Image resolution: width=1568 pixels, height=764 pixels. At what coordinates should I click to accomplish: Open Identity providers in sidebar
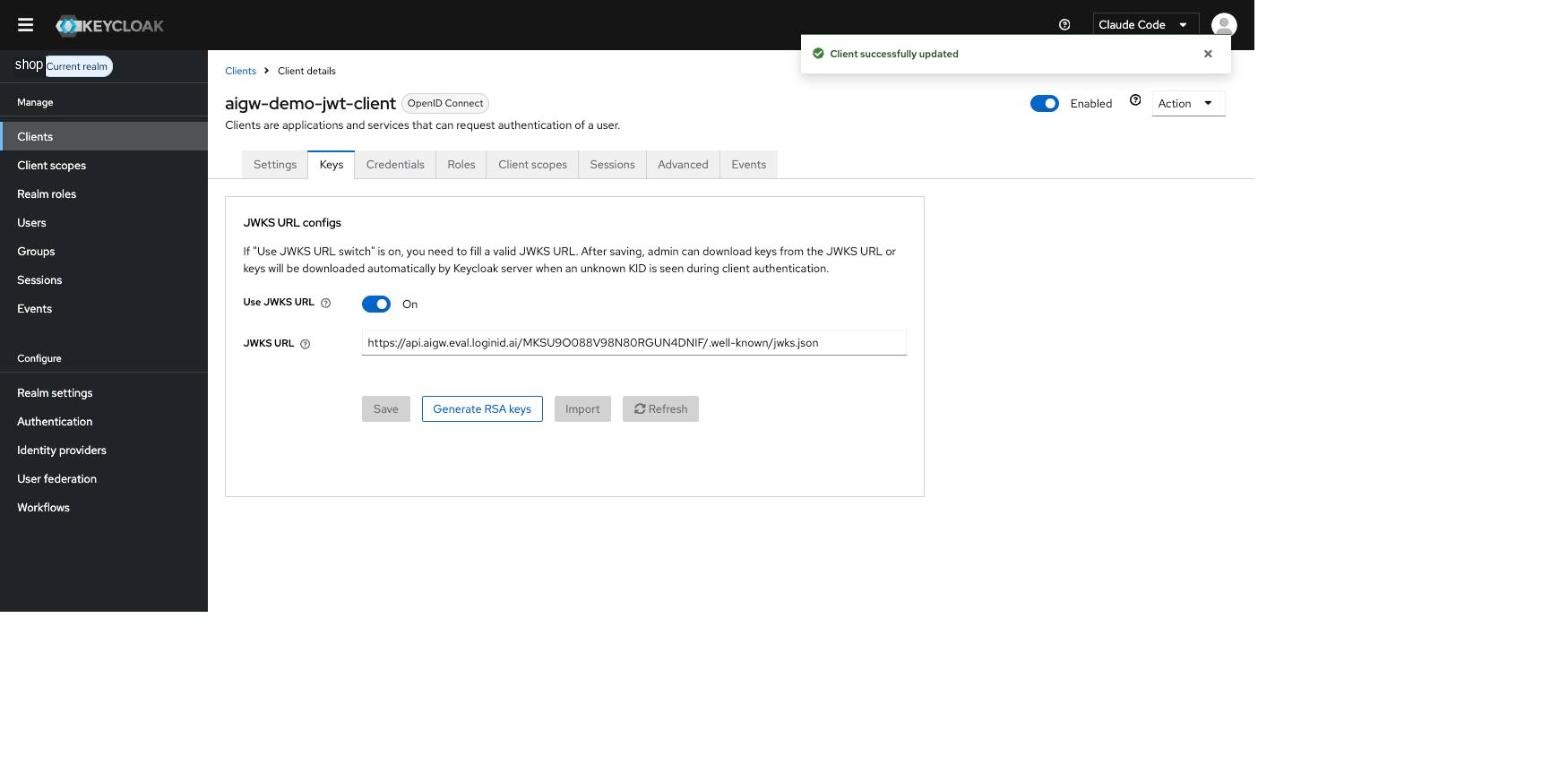tap(62, 450)
